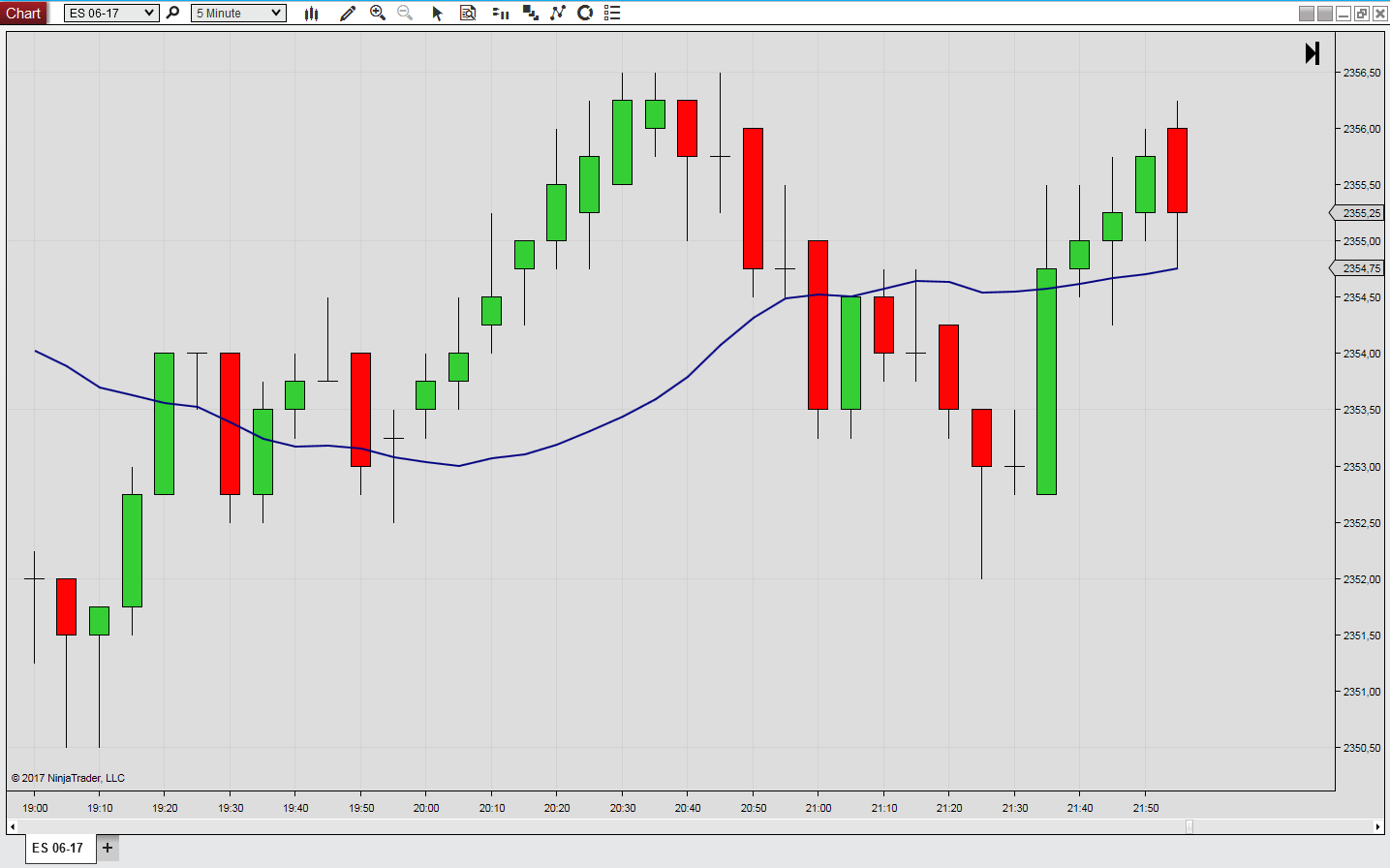Open the strategies circular arrow icon
Viewport: 1390px width, 868px height.
585,13
